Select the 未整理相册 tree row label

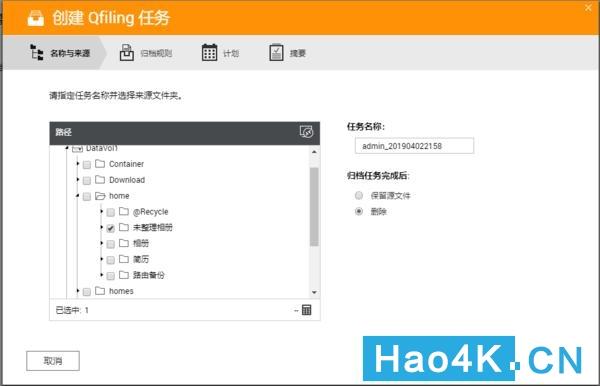(152, 228)
